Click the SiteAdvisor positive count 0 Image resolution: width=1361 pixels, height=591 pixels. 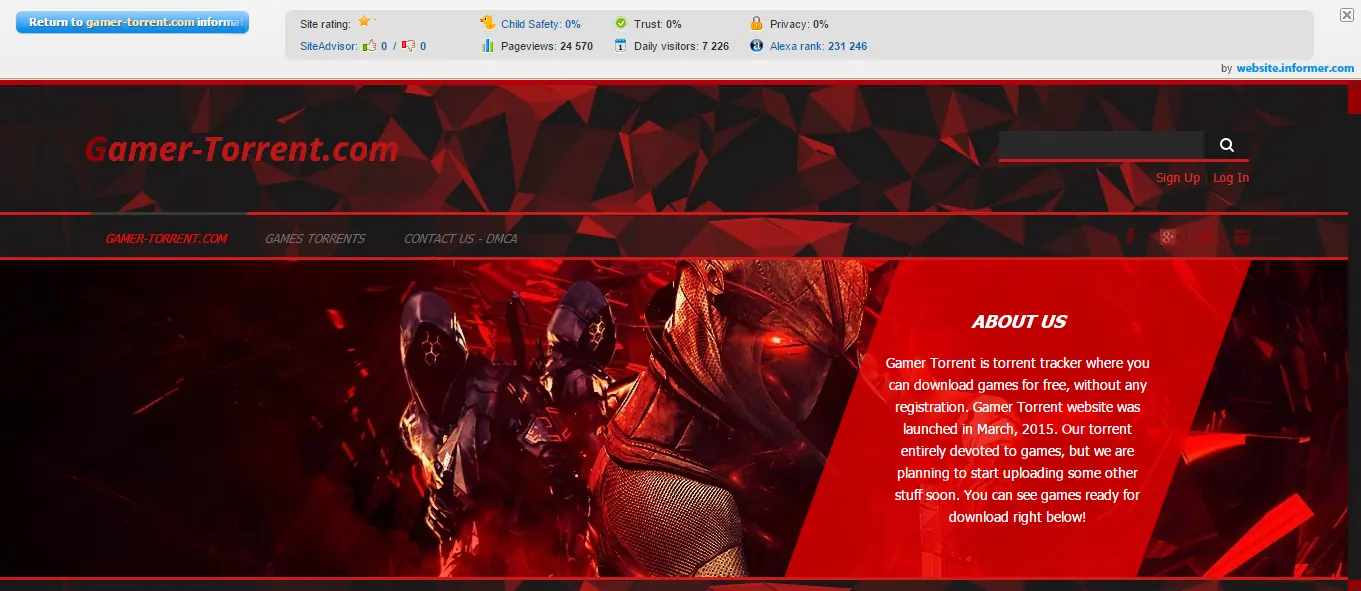point(384,46)
